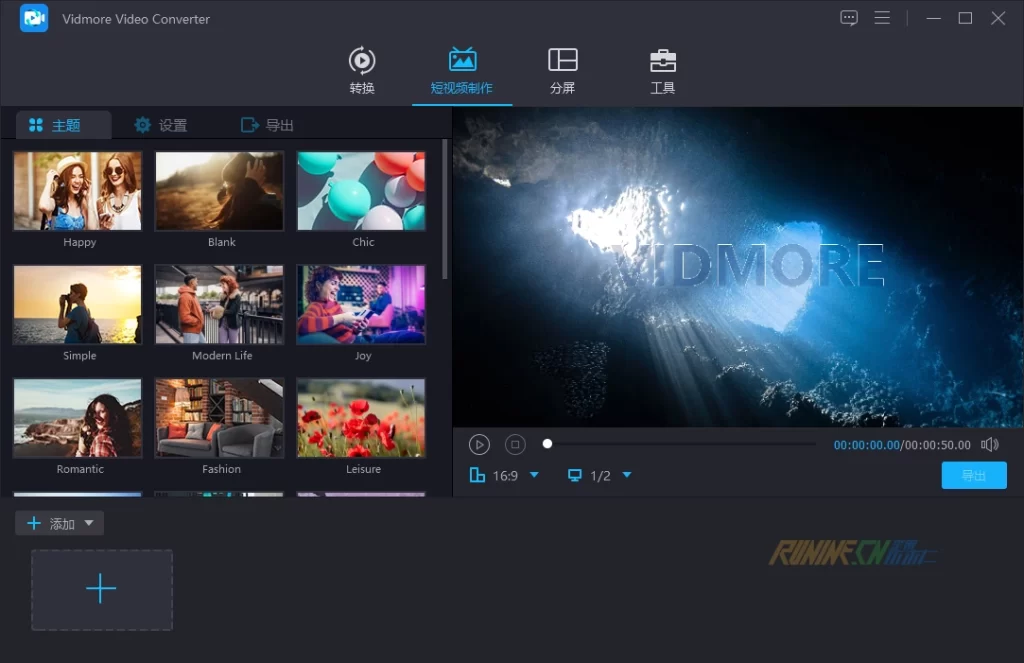Image resolution: width=1024 pixels, height=663 pixels.
Task: Open the dropdown arrow beside 添加 button
Action: pyautogui.click(x=89, y=523)
